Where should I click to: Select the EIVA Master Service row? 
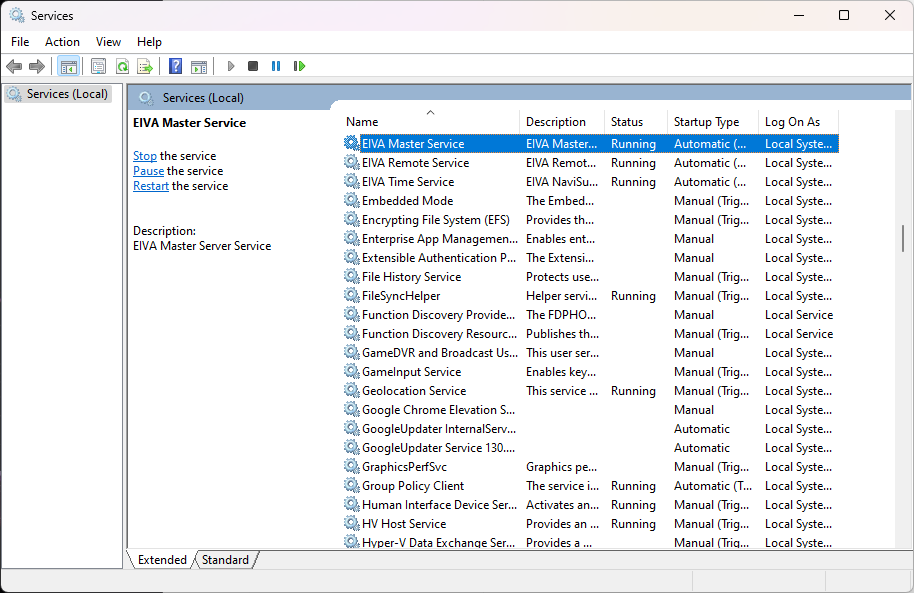tap(590, 143)
